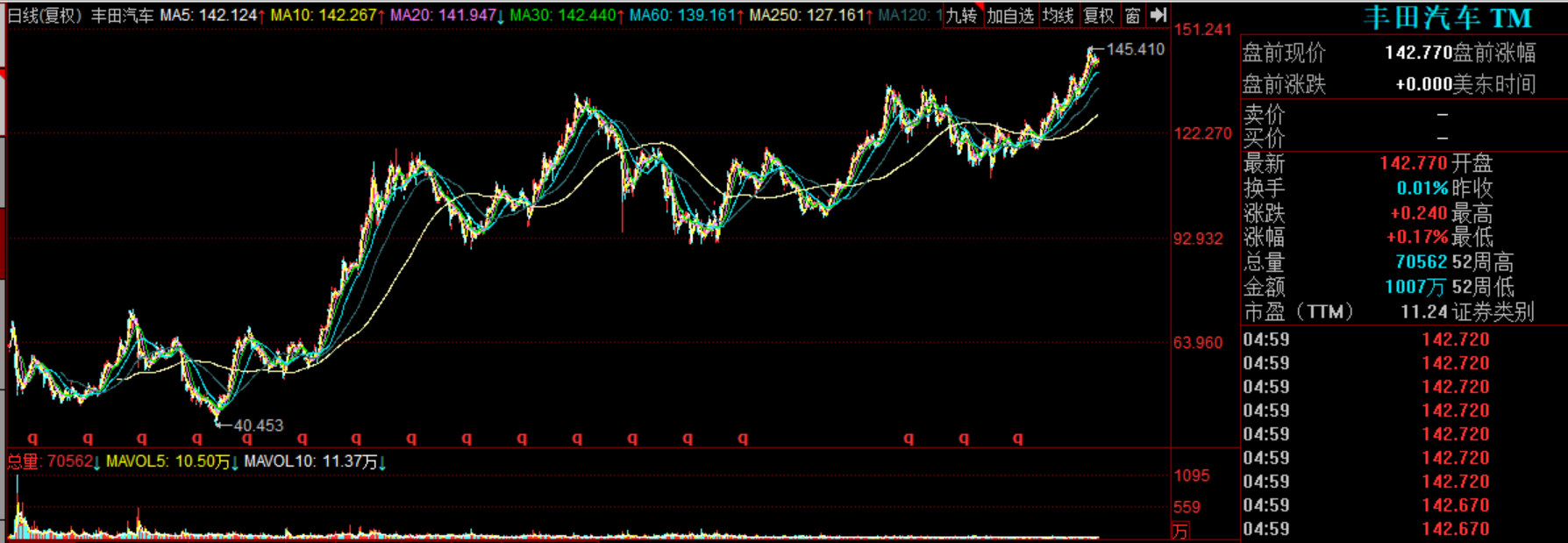Click the 总量 70562 value in quote panel

click(1421, 262)
